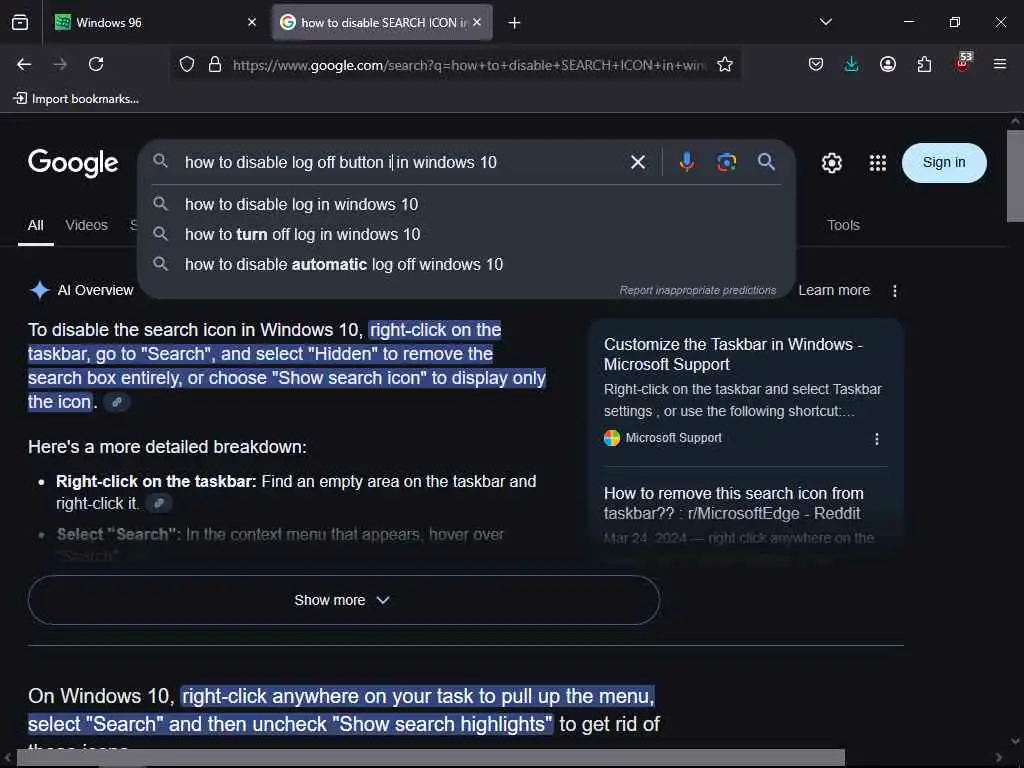Go back to previous page
This screenshot has height=768, width=1024.
point(24,64)
